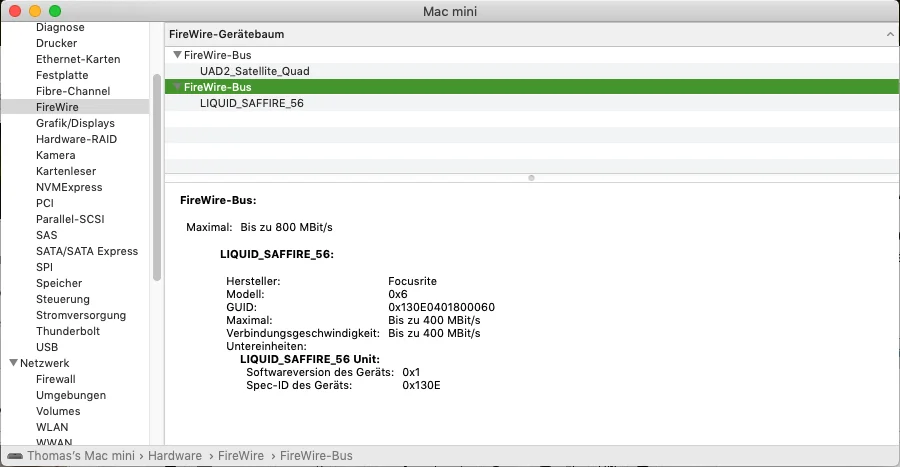Screen dimensions: 900x467
Task: Open Firewall under Netzwerk
Action: click(x=56, y=379)
